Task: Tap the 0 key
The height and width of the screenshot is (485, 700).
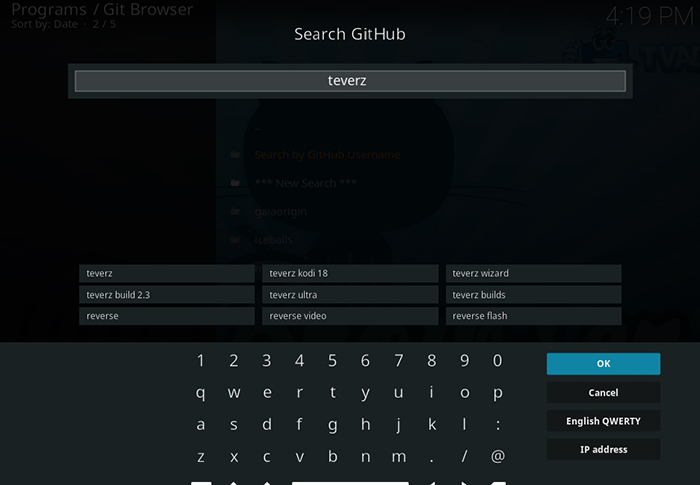Action: click(x=498, y=360)
